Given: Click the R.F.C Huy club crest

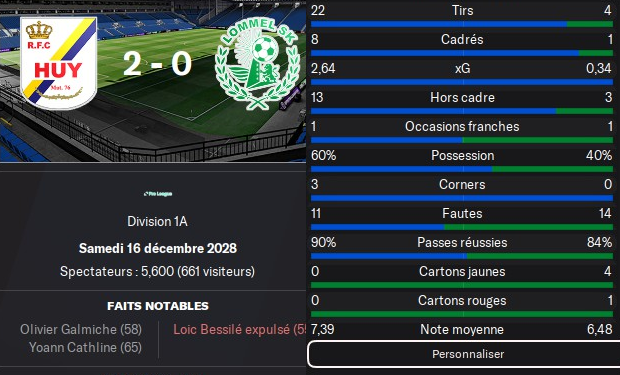Looking at the screenshot, I should click(x=59, y=64).
